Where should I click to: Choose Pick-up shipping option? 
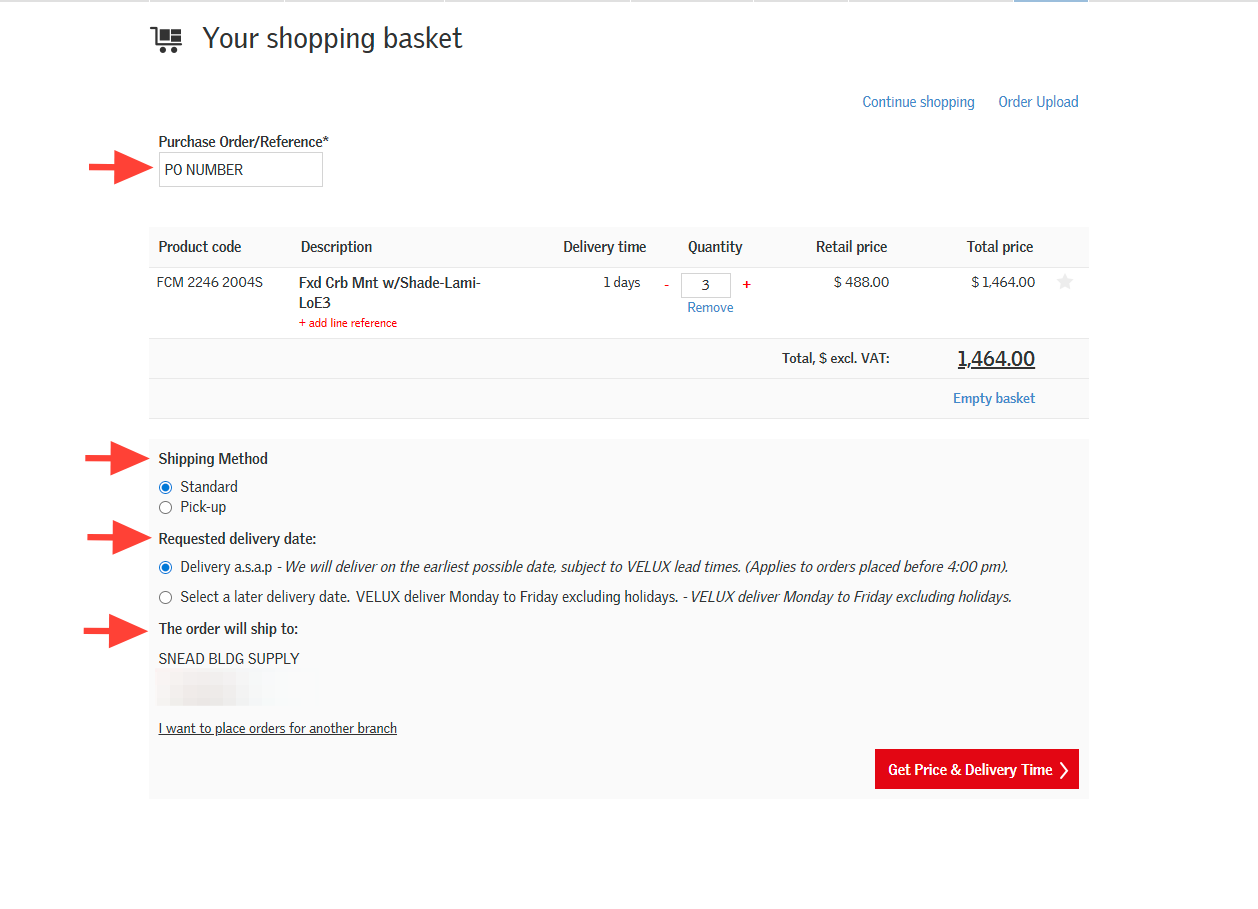166,507
